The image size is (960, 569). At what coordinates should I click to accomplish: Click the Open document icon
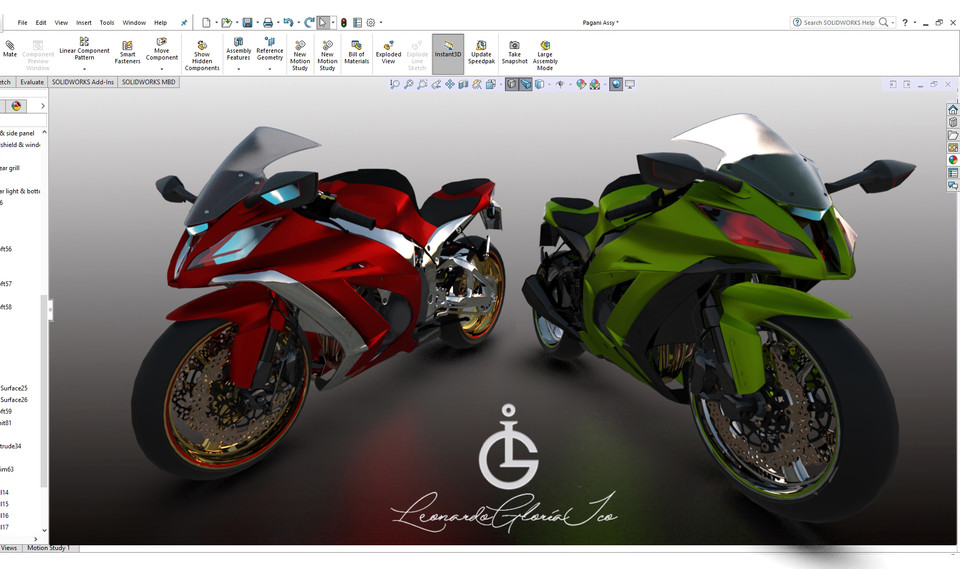click(x=227, y=23)
